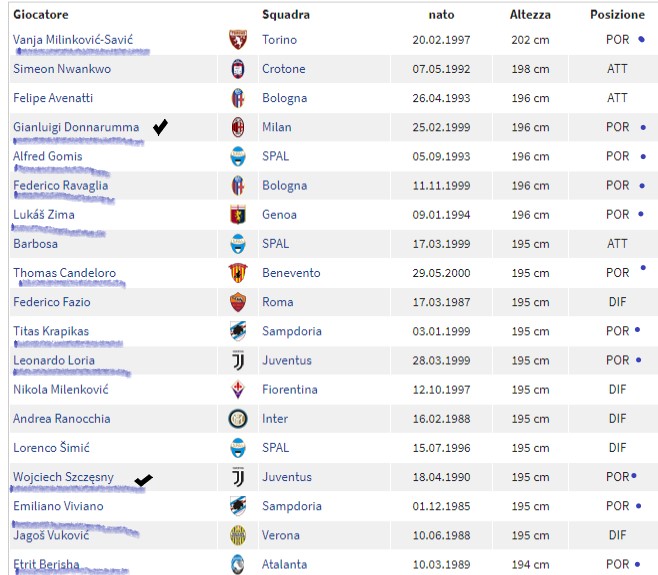Click the Inter club crest icon
Viewport: 658px width, 575px height.
coord(238,418)
